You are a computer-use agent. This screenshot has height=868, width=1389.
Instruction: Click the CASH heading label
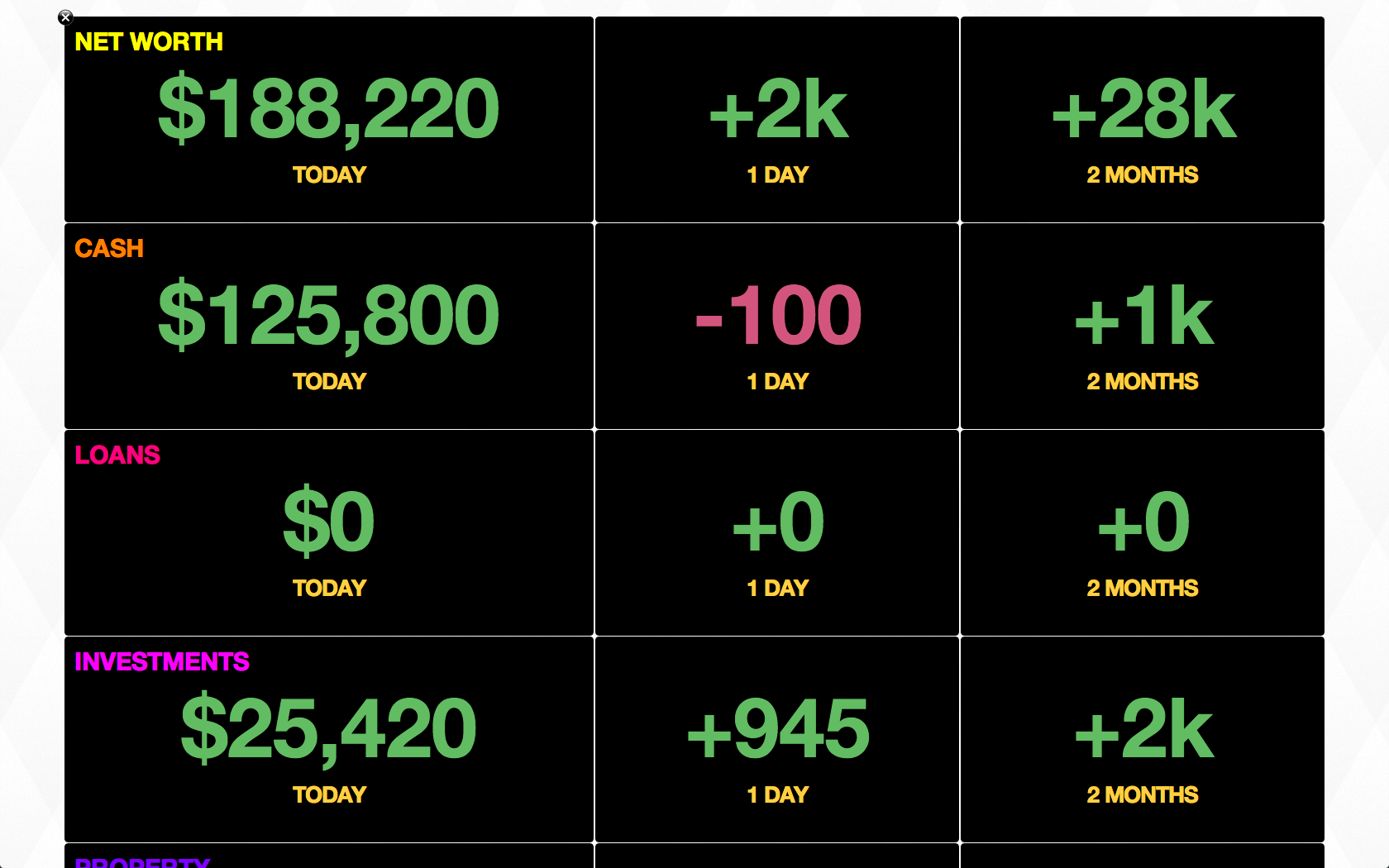point(109,249)
